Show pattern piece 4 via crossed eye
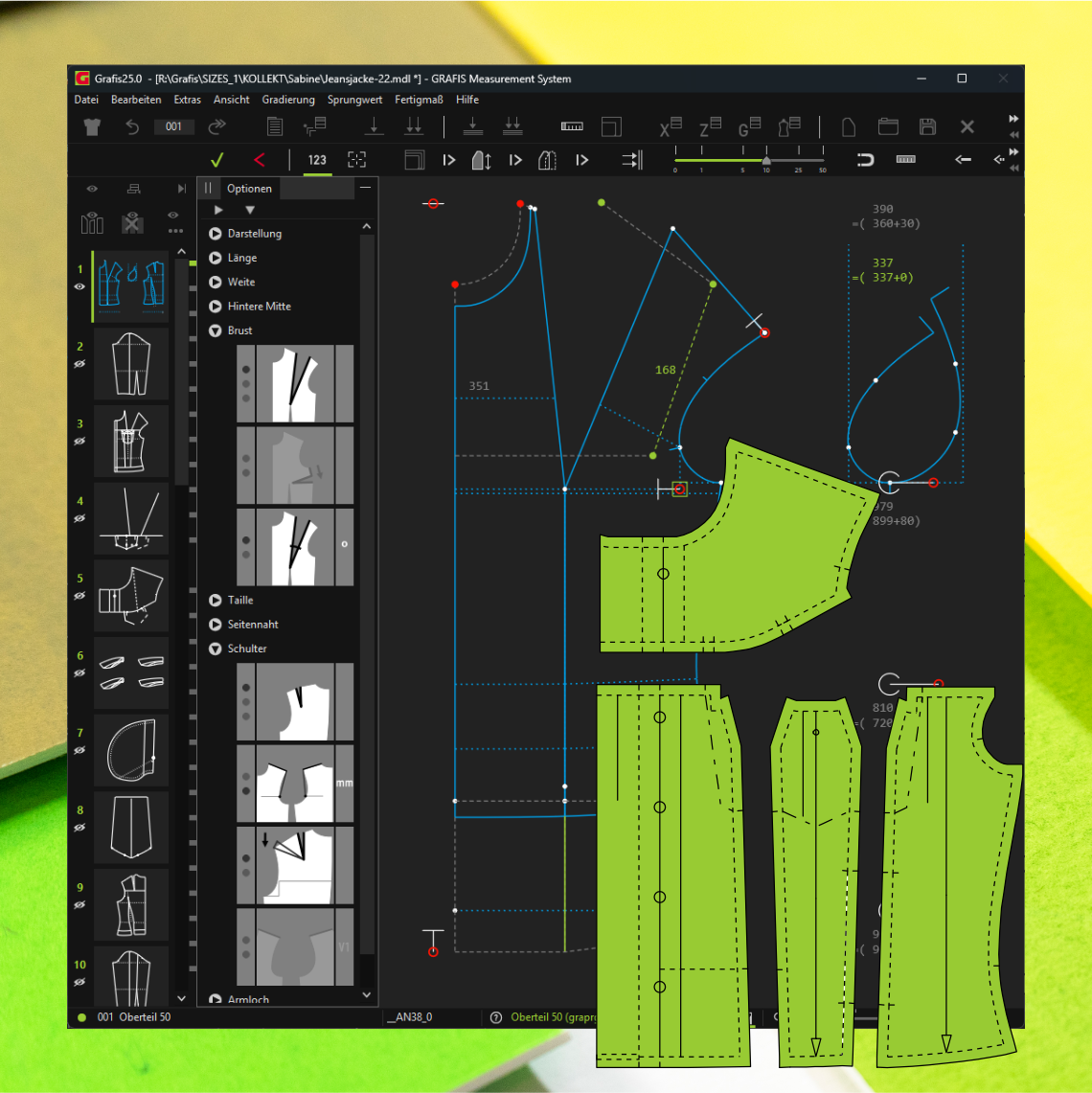Screen dimensions: 1092x1093 click(x=80, y=518)
